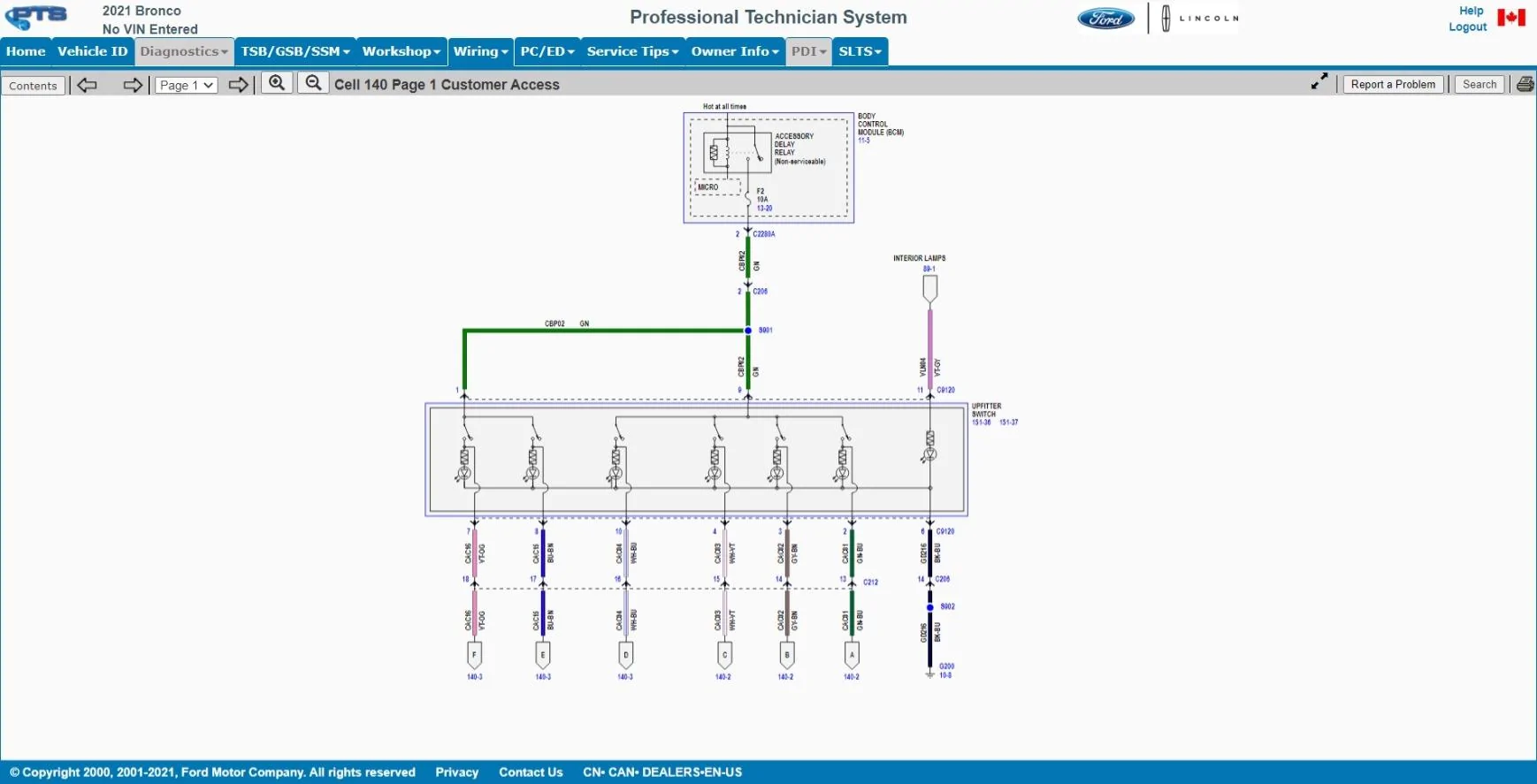Screen dimensions: 1537x784
Task: Open Contact Us in the footer
Action: (x=531, y=772)
